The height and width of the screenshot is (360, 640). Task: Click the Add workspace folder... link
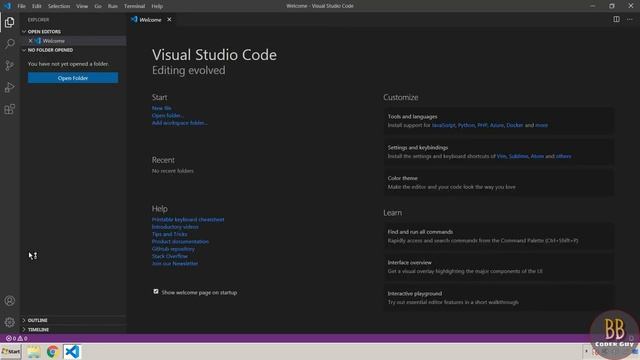point(180,123)
